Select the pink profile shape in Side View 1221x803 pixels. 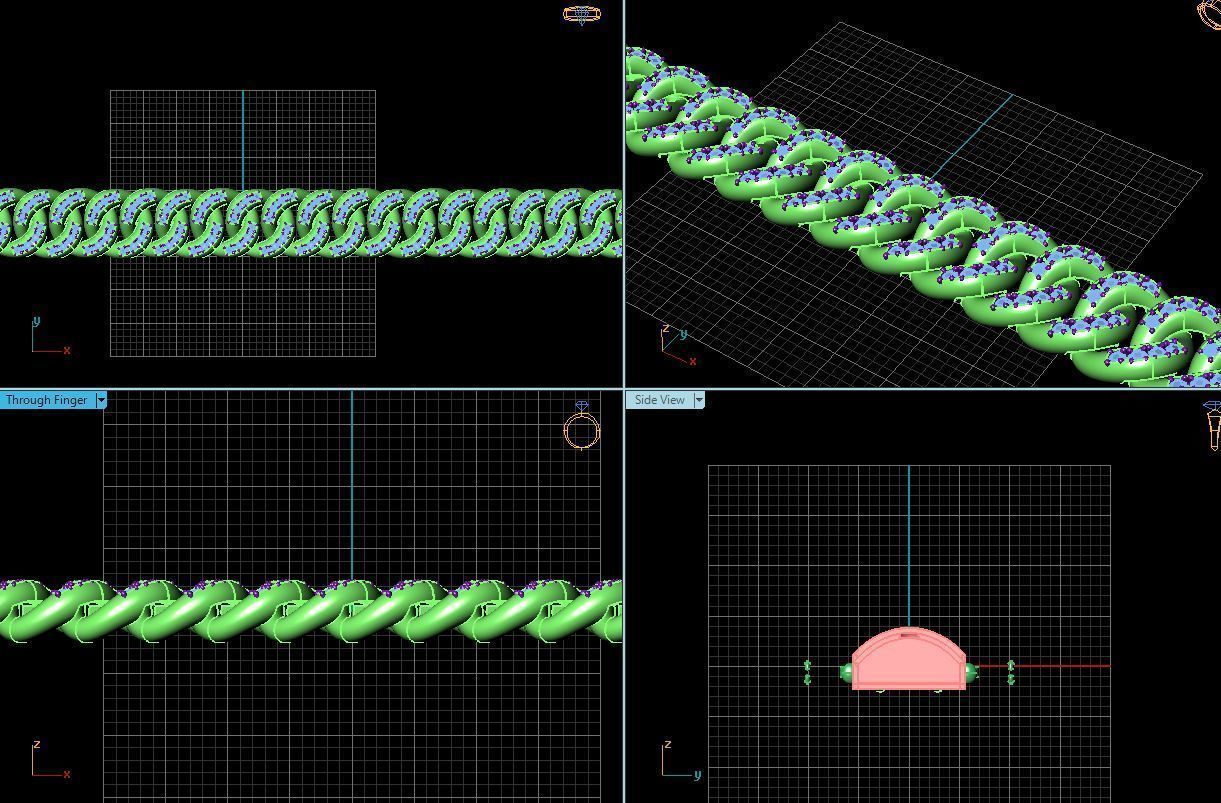(908, 660)
